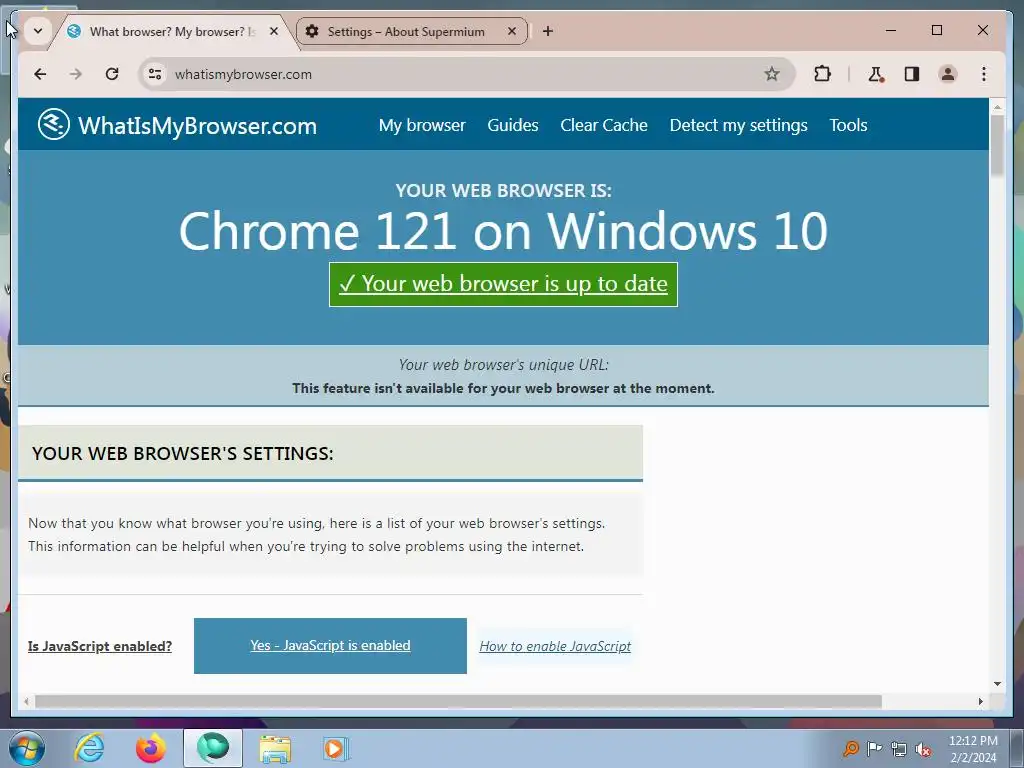Open Action Center flag tray icon
This screenshot has height=768, width=1024.
tap(874, 749)
